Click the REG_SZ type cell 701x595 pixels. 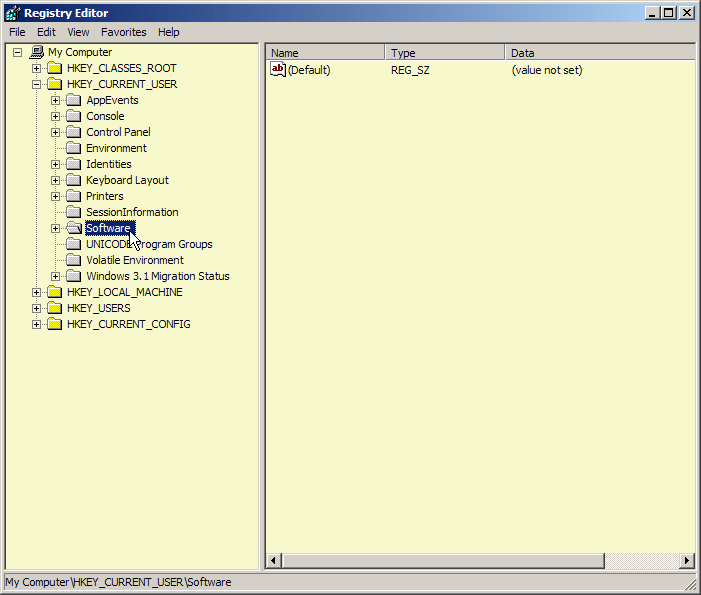click(410, 70)
